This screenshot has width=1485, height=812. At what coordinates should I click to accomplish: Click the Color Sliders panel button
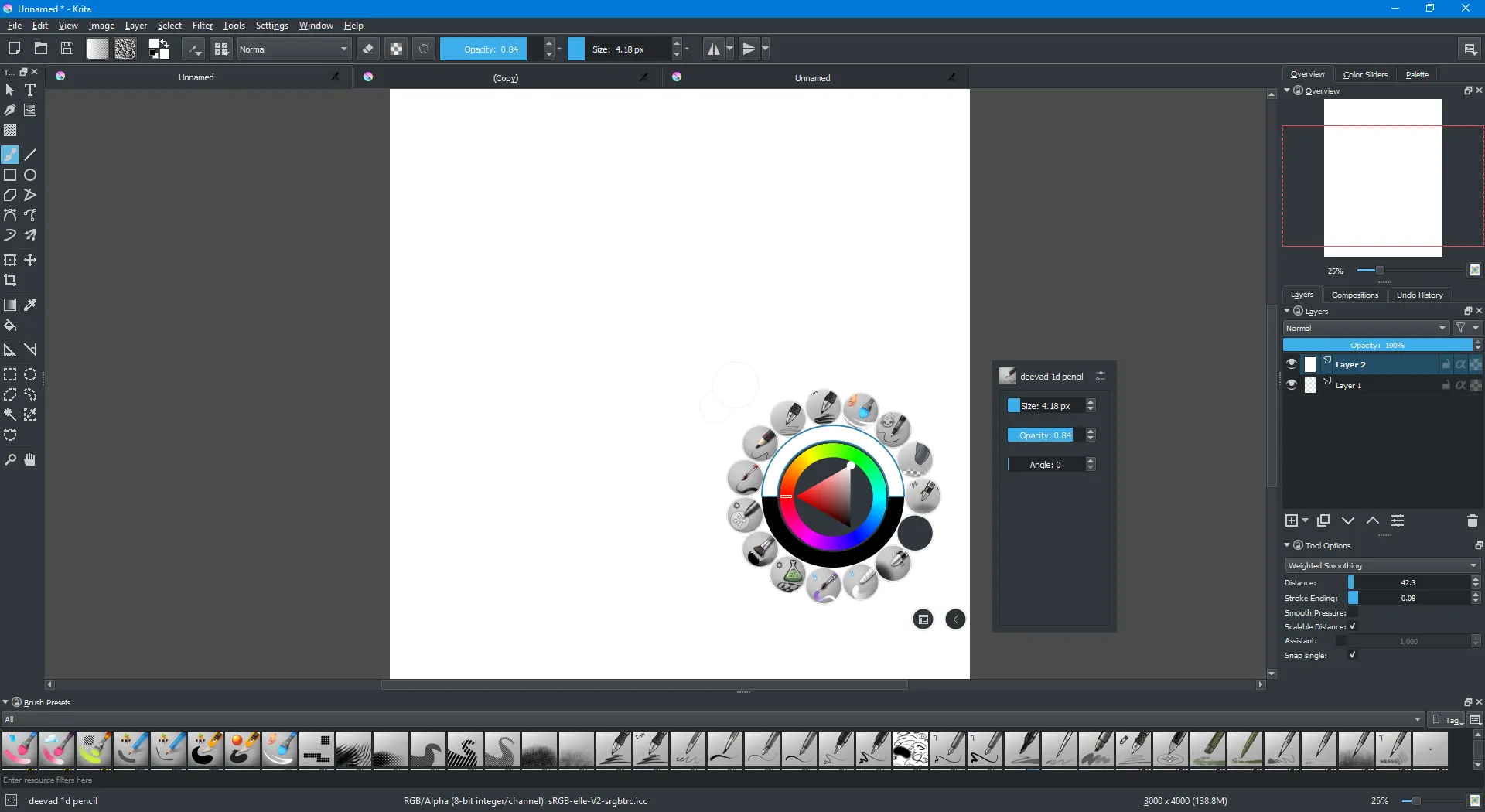1365,73
